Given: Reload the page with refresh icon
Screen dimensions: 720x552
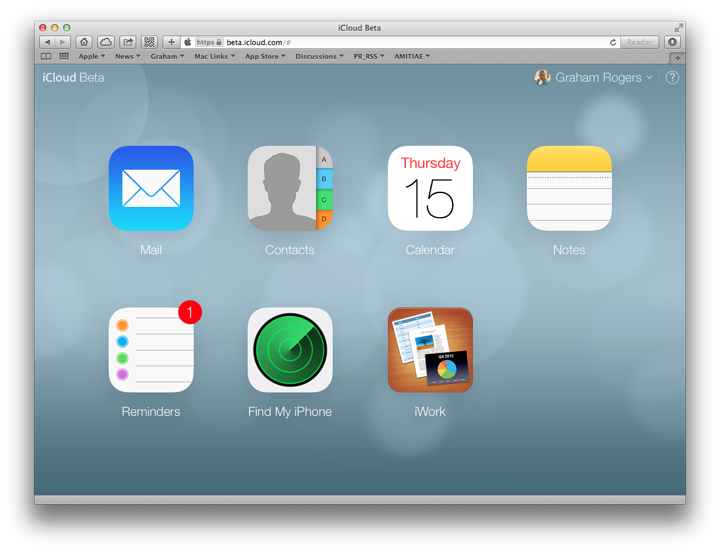Looking at the screenshot, I should [613, 42].
